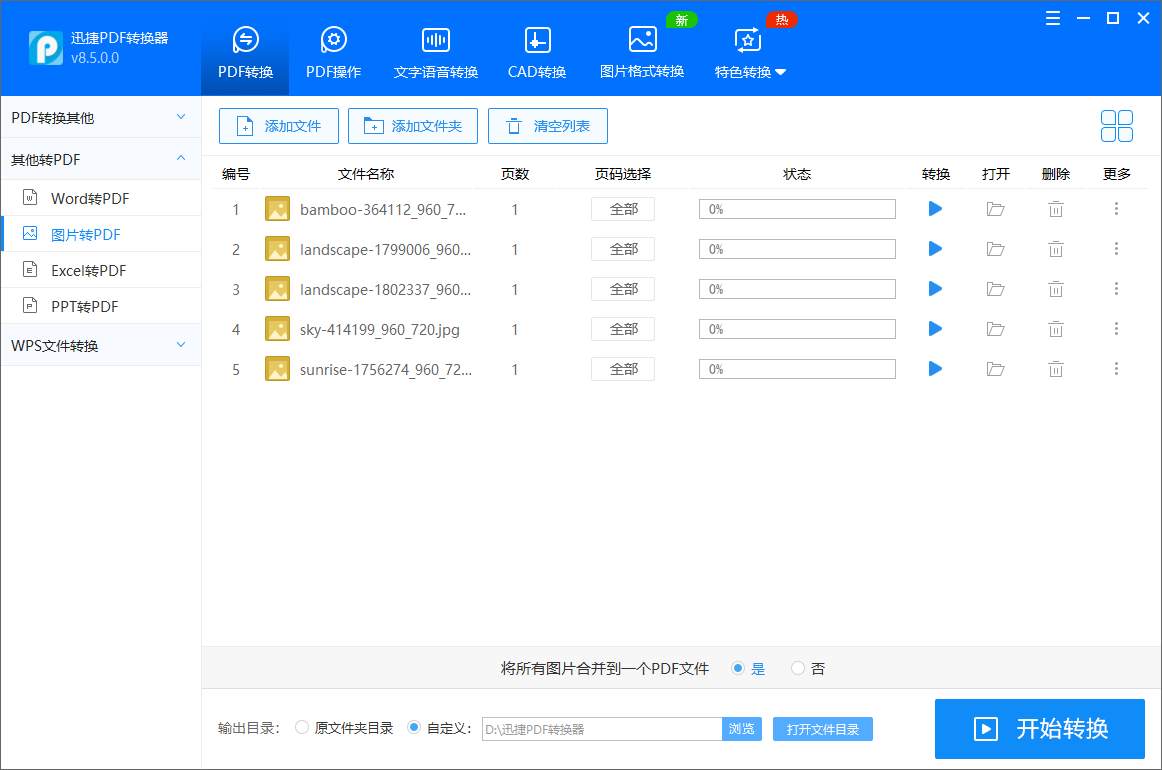Delete sky-414199 from the list
The width and height of the screenshot is (1162, 770).
pyautogui.click(x=1055, y=330)
